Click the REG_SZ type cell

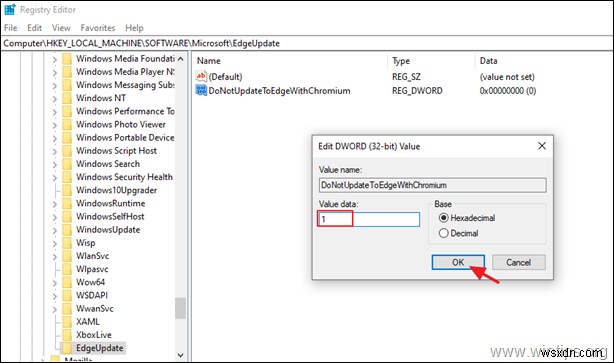tap(406, 77)
